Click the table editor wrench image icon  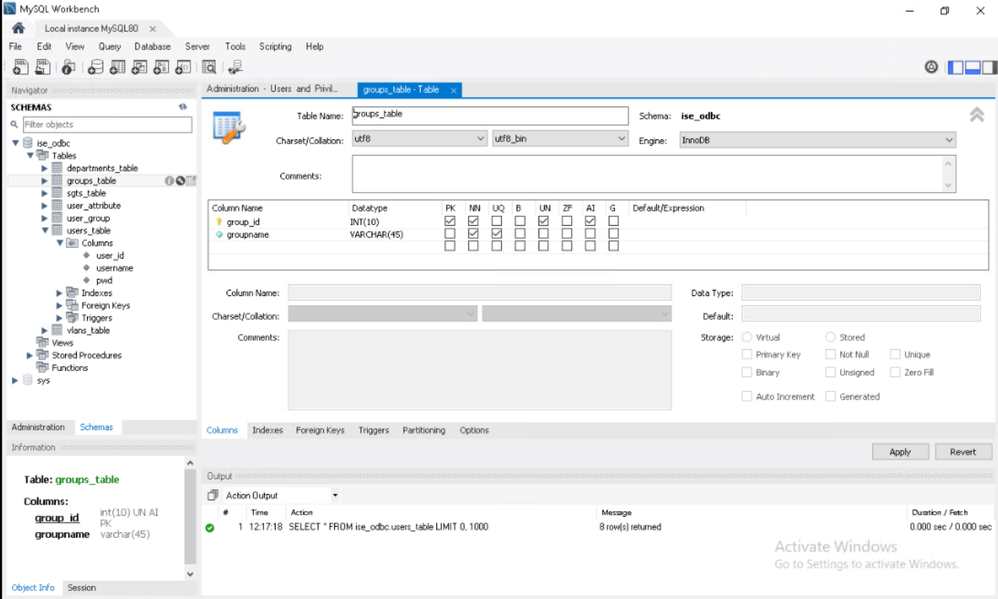228,127
